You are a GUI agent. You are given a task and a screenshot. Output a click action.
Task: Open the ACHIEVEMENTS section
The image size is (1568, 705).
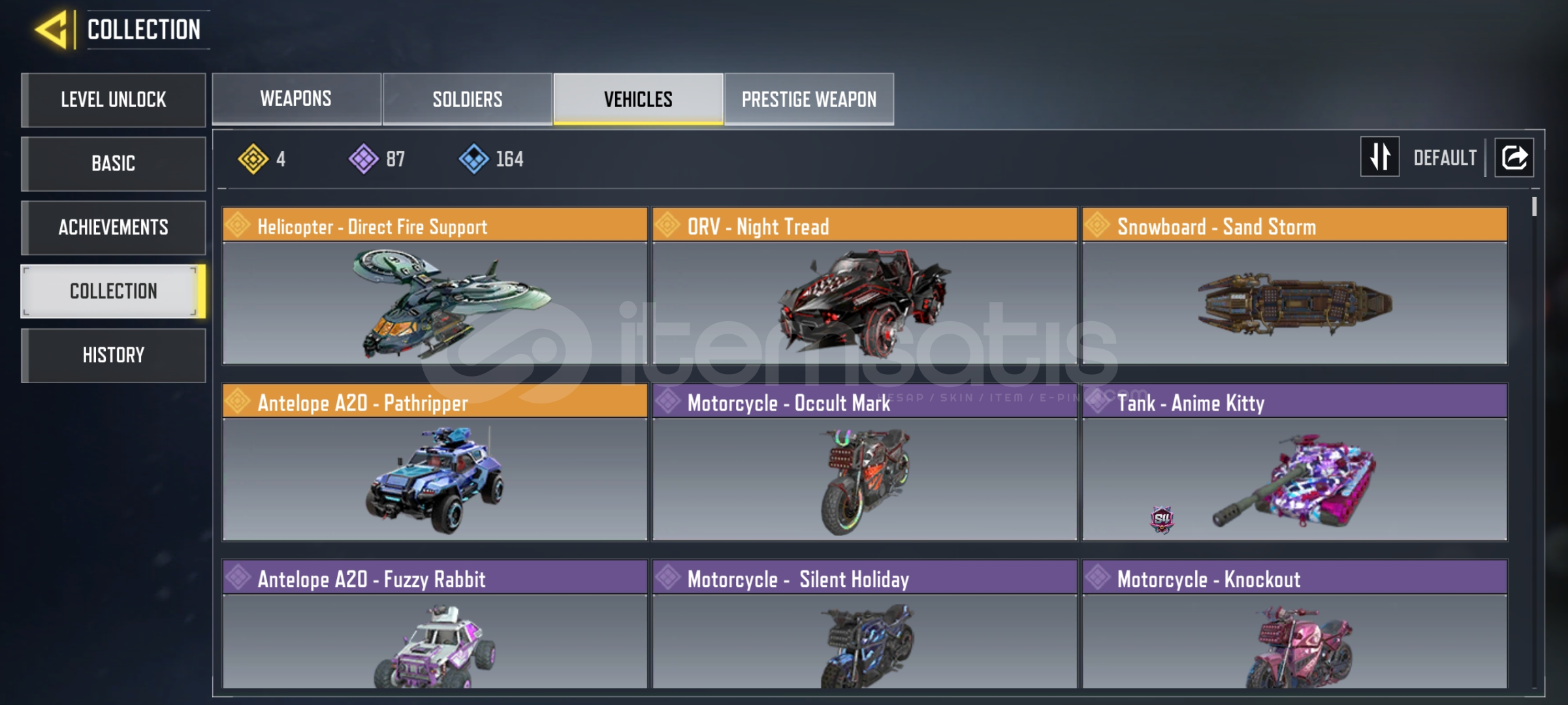(x=114, y=227)
